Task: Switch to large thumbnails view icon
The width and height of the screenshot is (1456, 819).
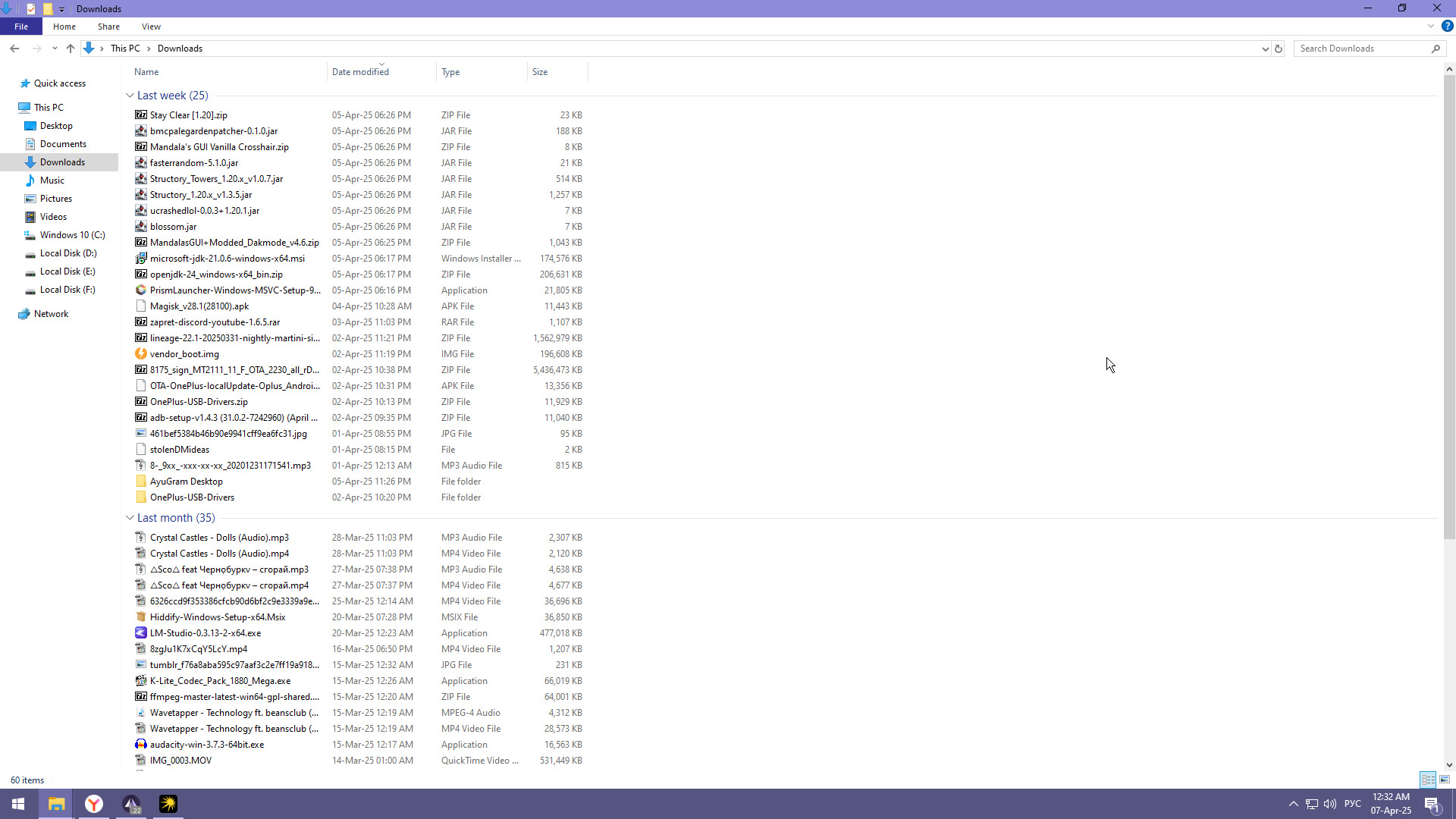Action: [x=1445, y=780]
